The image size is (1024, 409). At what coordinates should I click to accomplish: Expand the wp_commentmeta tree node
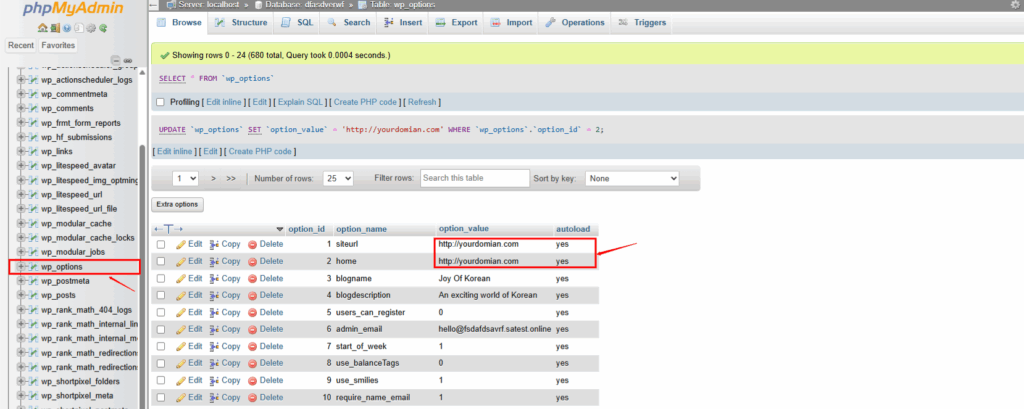[21, 94]
